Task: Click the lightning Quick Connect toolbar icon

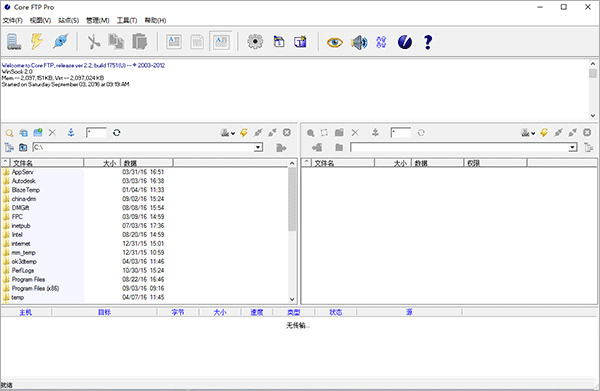Action: (x=37, y=41)
